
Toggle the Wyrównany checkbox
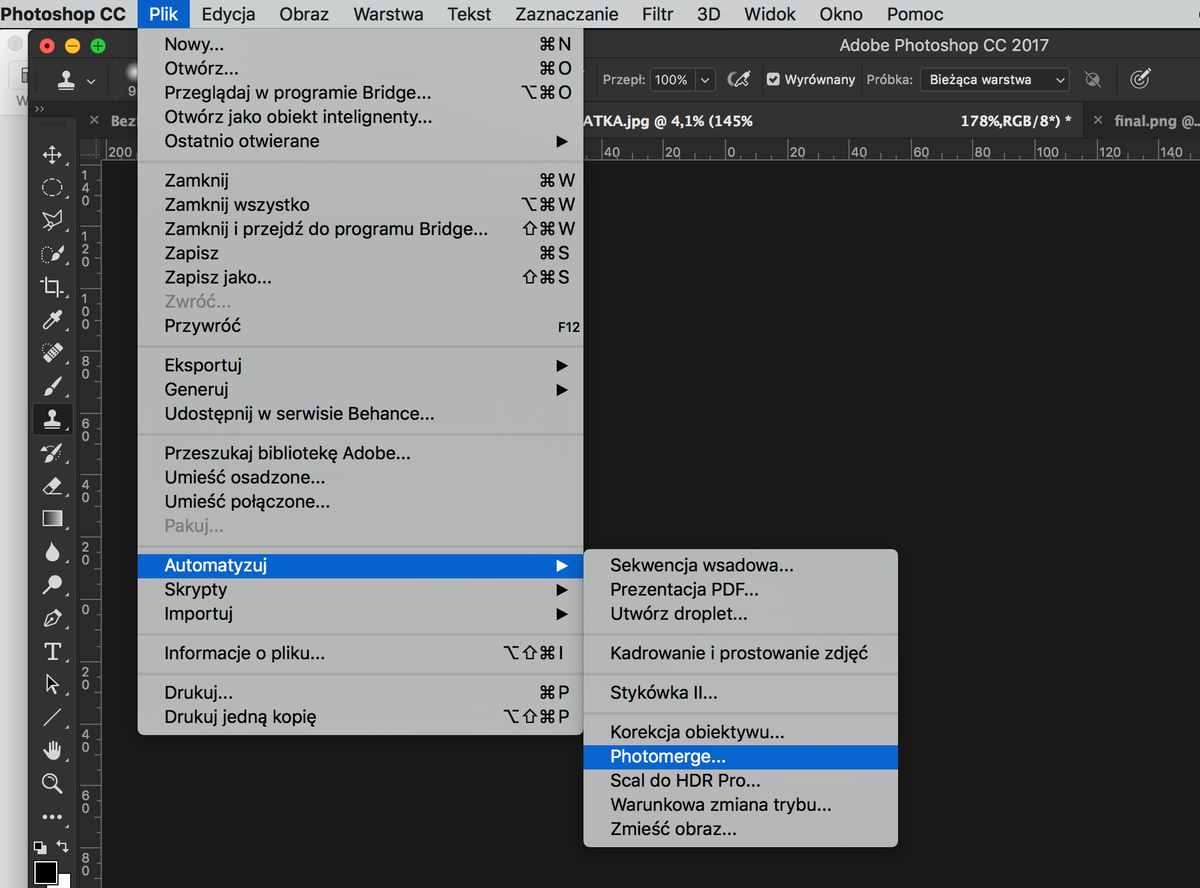click(x=773, y=79)
